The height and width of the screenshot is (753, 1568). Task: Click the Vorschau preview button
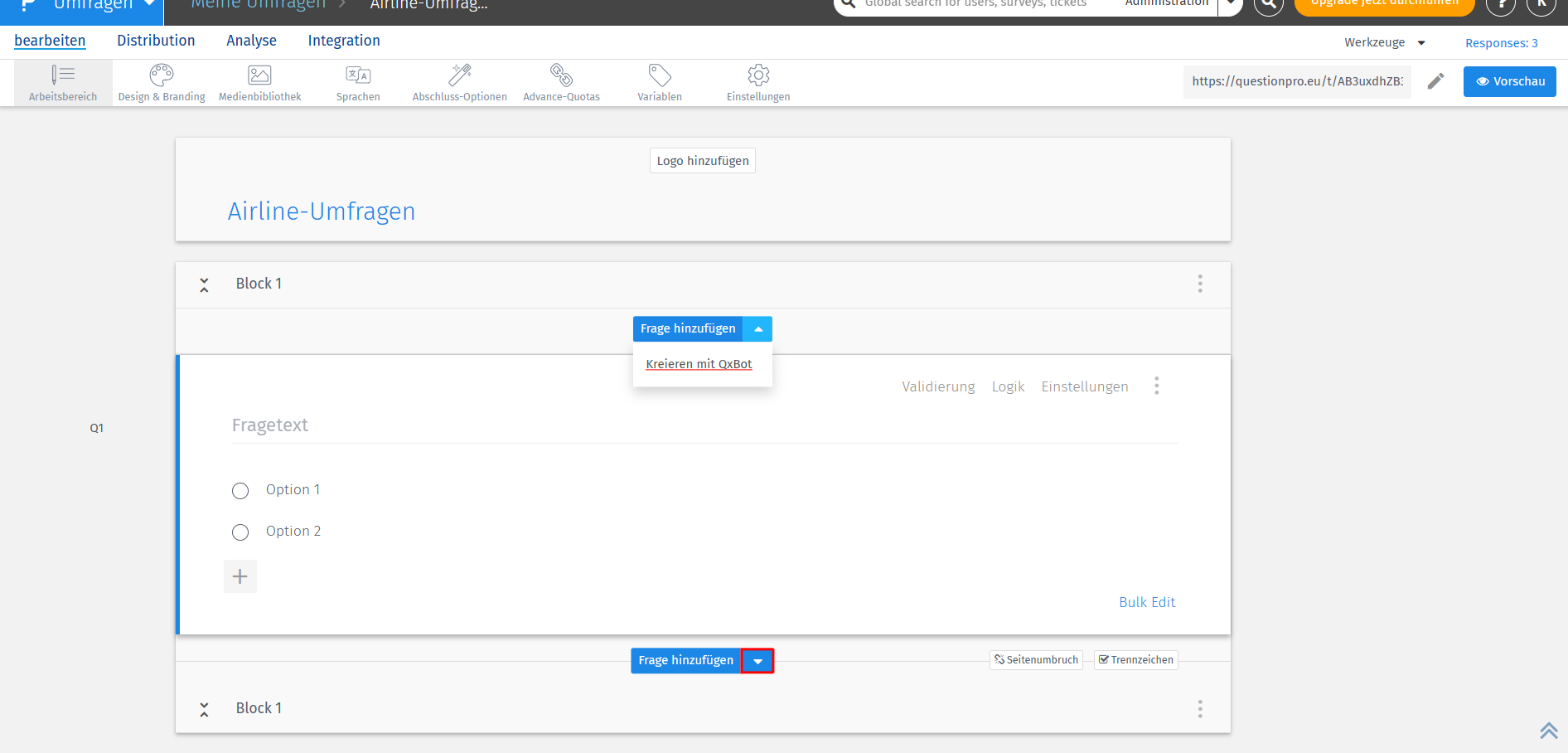point(1509,81)
